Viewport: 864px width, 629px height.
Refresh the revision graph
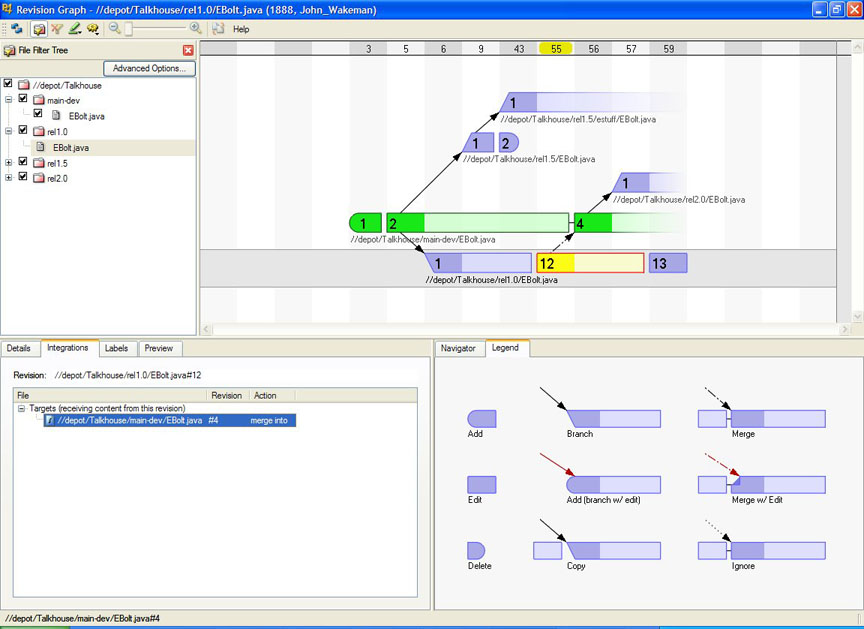click(x=17, y=29)
